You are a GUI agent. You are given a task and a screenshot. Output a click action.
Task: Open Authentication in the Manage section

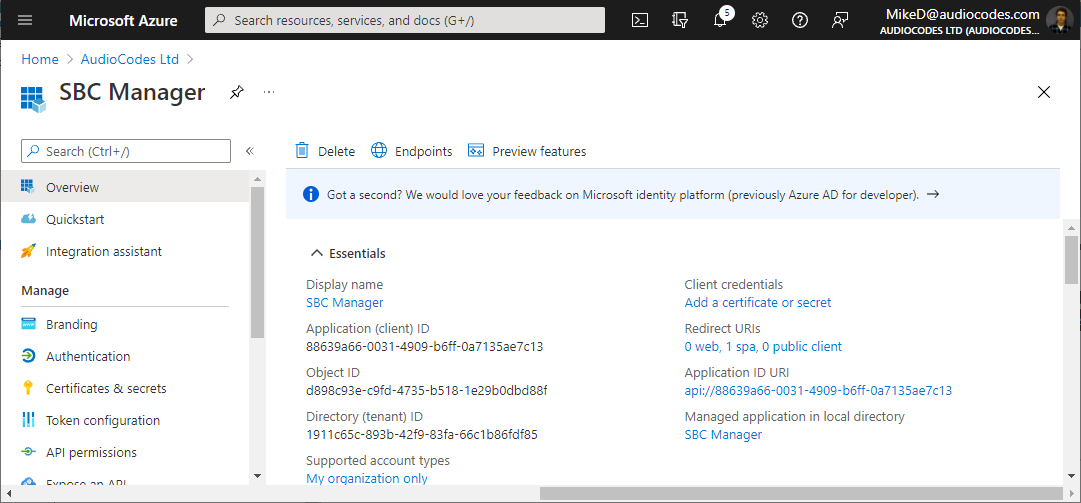[x=87, y=356]
